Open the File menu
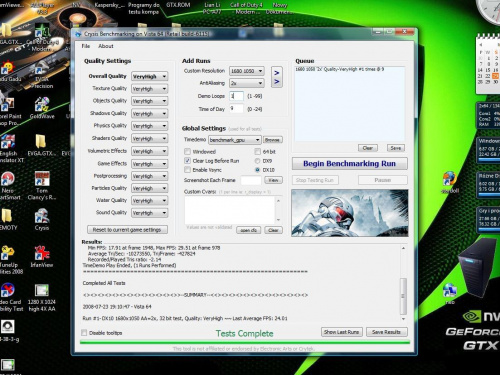This screenshot has width=500, height=375. click(86, 46)
